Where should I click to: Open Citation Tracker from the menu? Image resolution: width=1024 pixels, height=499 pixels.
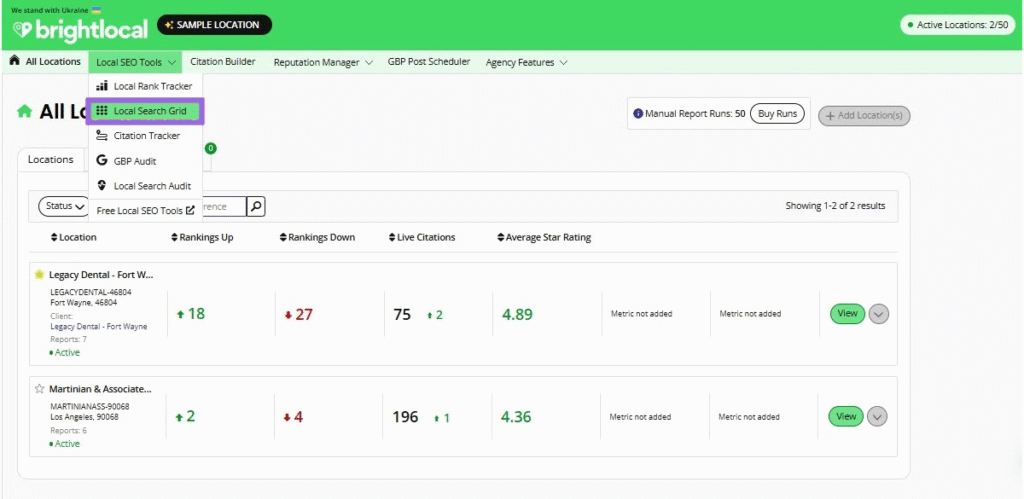tap(145, 136)
